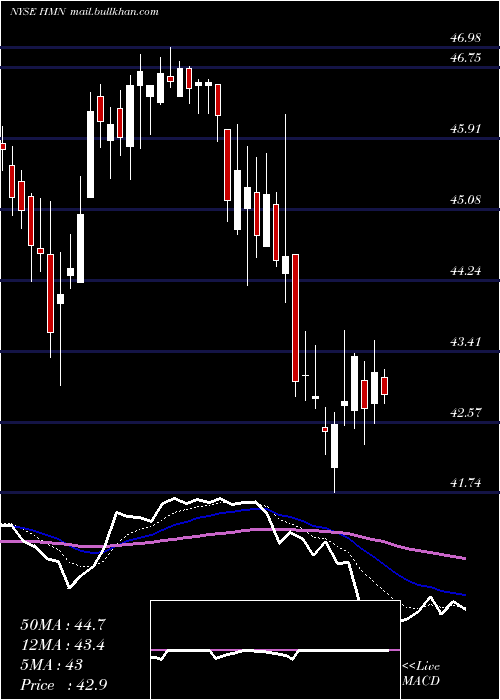Viewport: 500px width, 700px height.
Task: Click the last red candlestick on the right
Action: coord(384,386)
